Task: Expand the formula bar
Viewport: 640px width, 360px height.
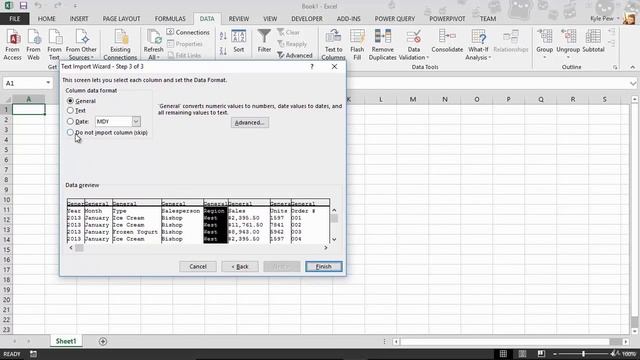Action: click(x=633, y=83)
